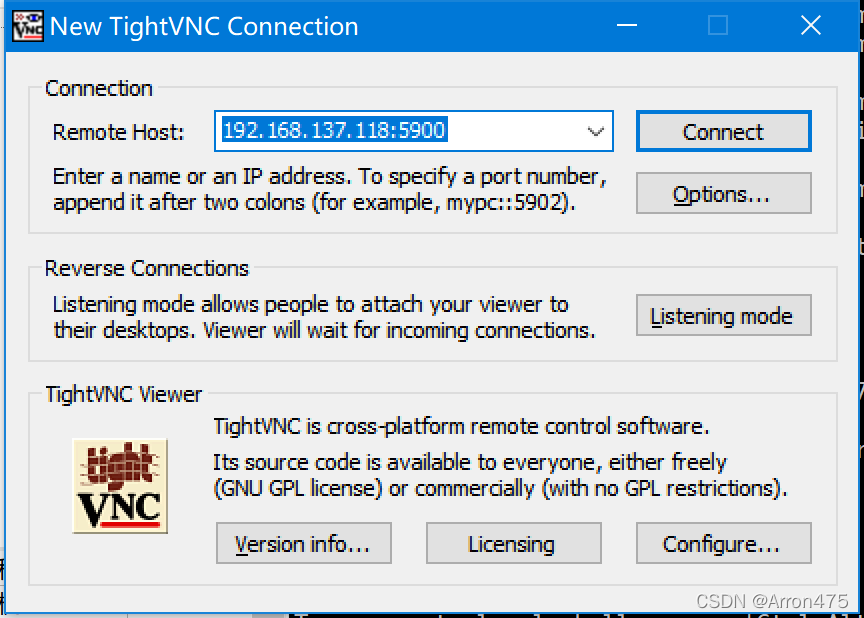
Task: Open the Licensing information
Action: click(514, 543)
